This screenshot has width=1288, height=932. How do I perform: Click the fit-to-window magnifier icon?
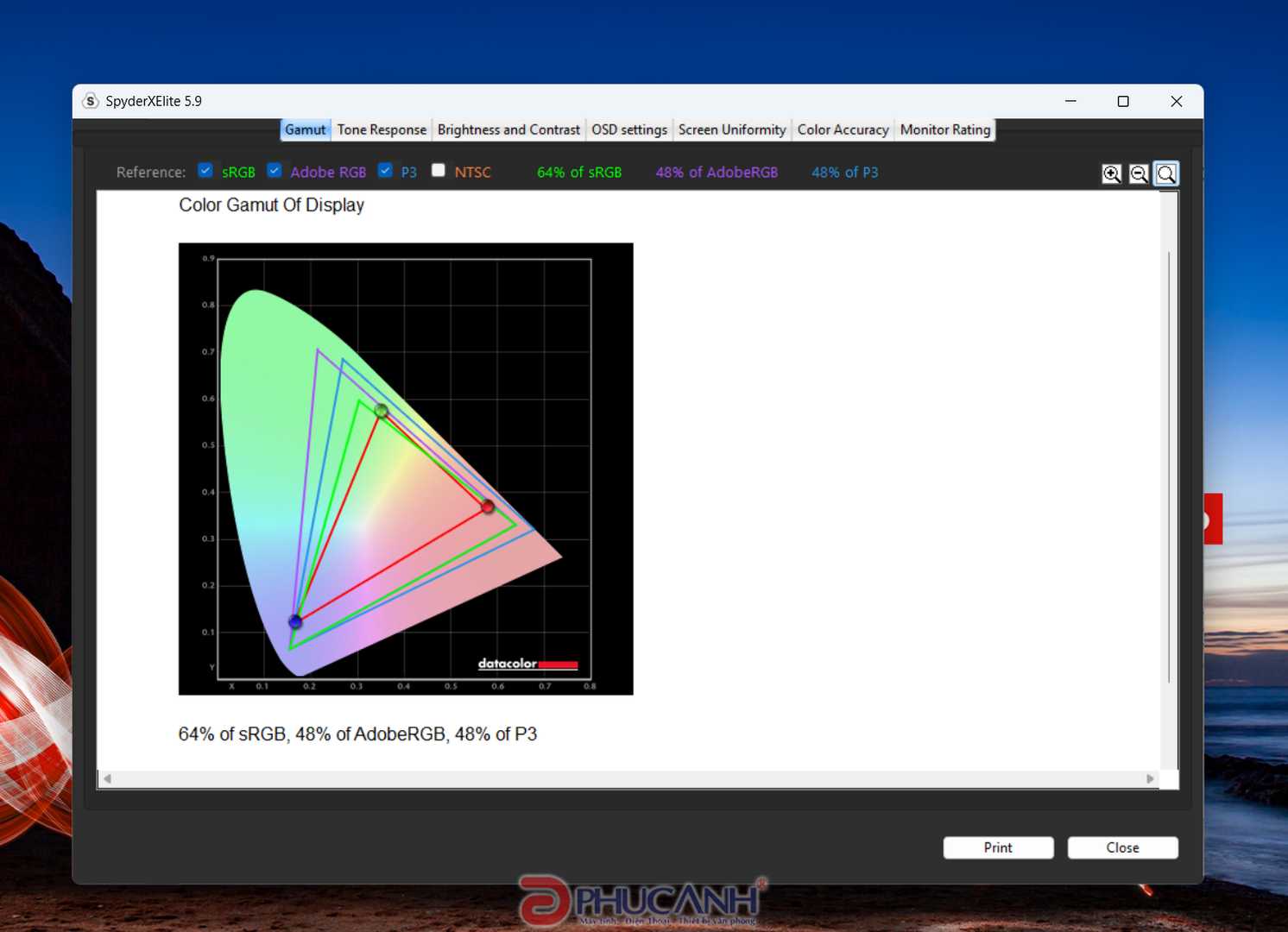[x=1166, y=173]
